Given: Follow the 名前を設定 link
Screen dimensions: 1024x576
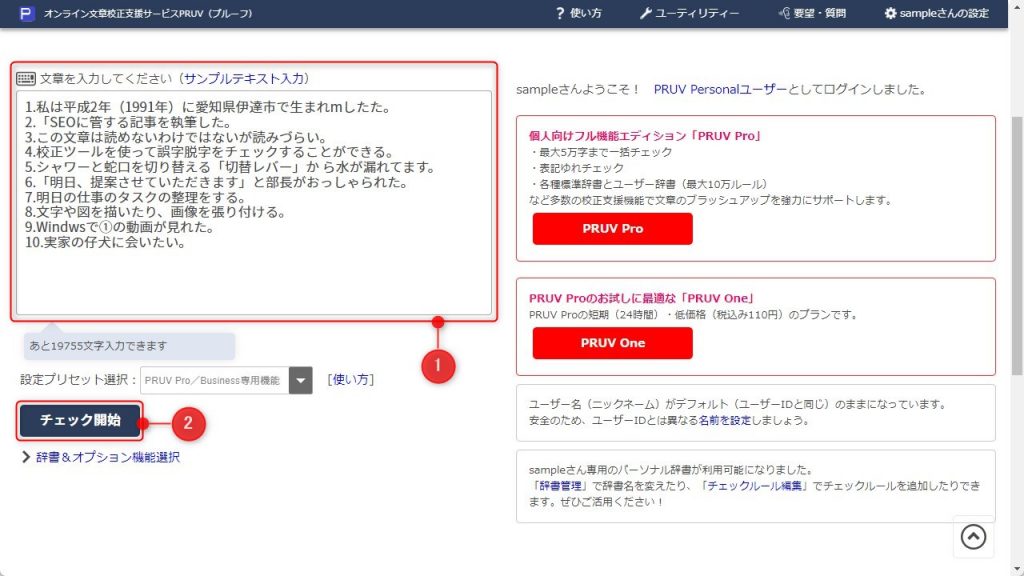Looking at the screenshot, I should [725, 421].
